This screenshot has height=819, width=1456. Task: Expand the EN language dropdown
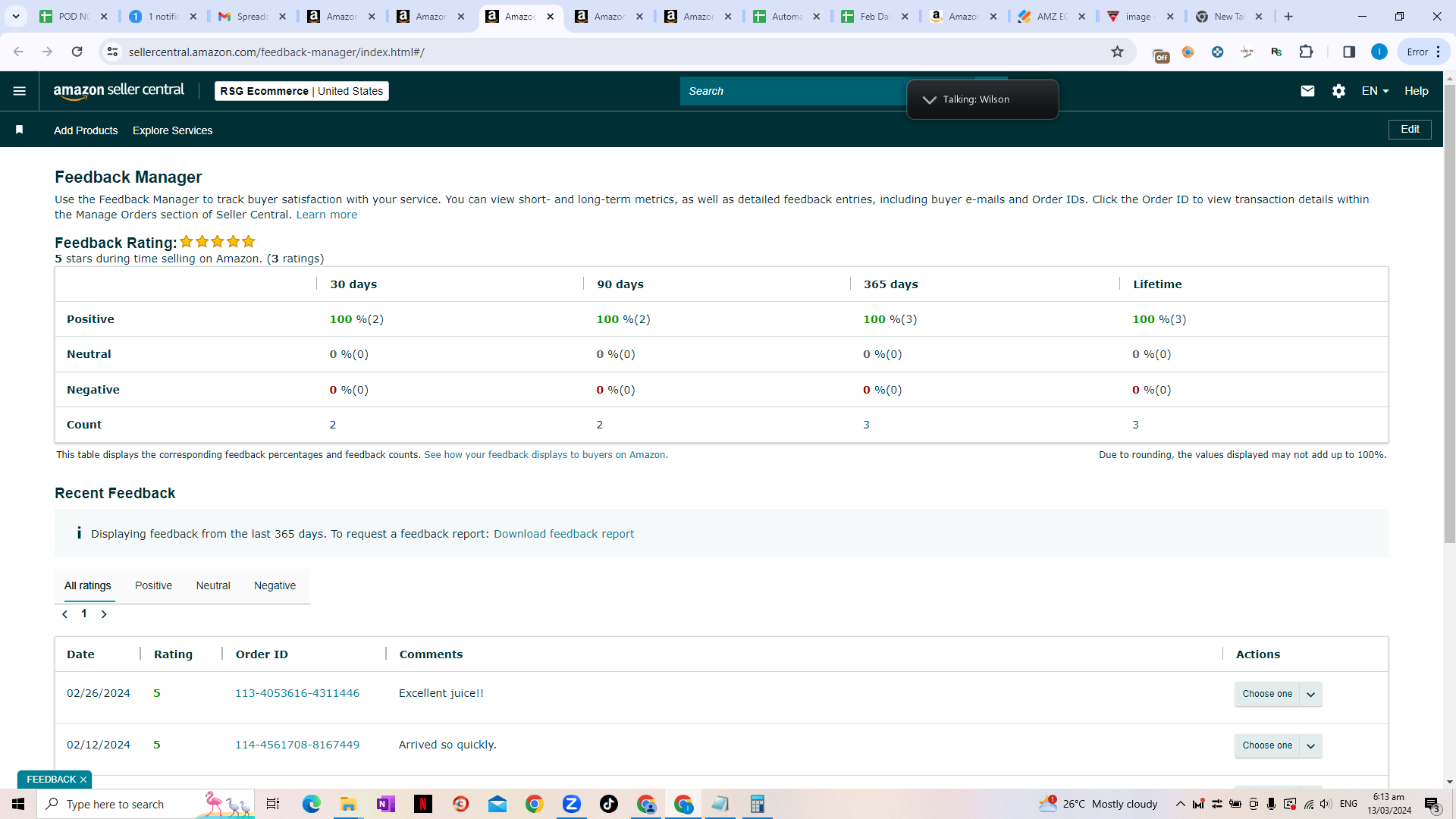click(1375, 91)
